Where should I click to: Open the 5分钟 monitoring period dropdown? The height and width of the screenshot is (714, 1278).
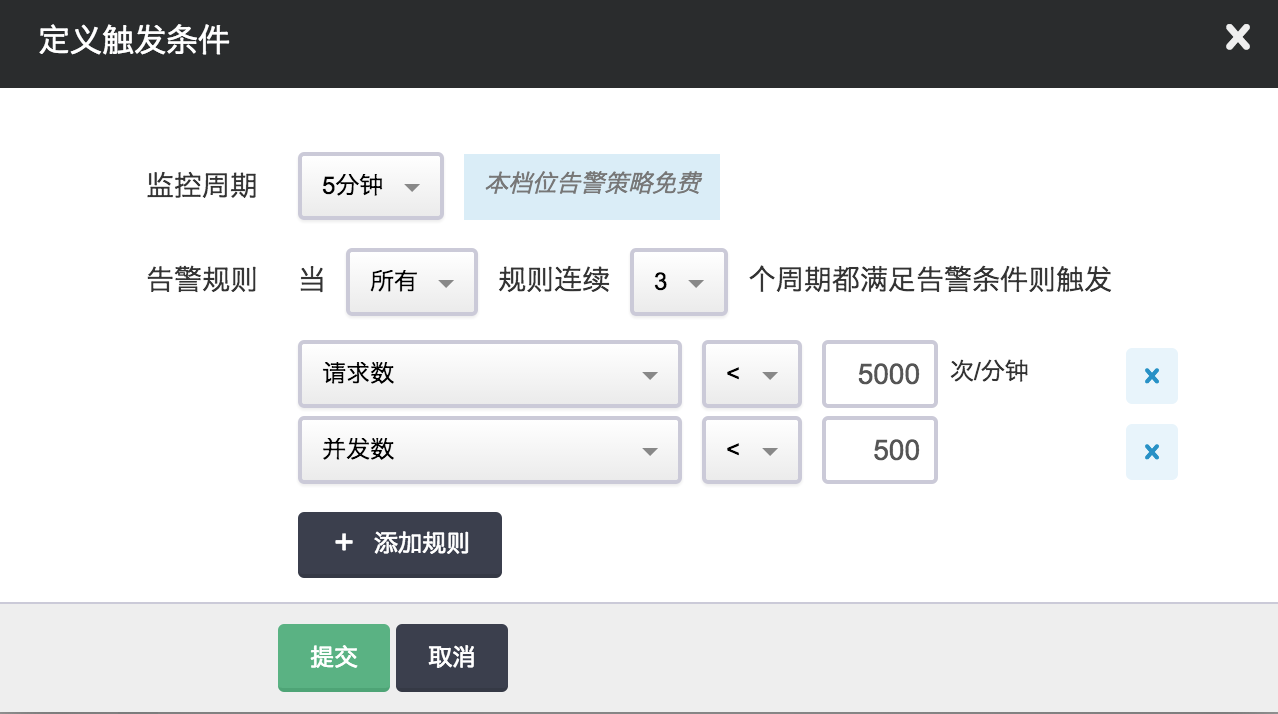370,186
